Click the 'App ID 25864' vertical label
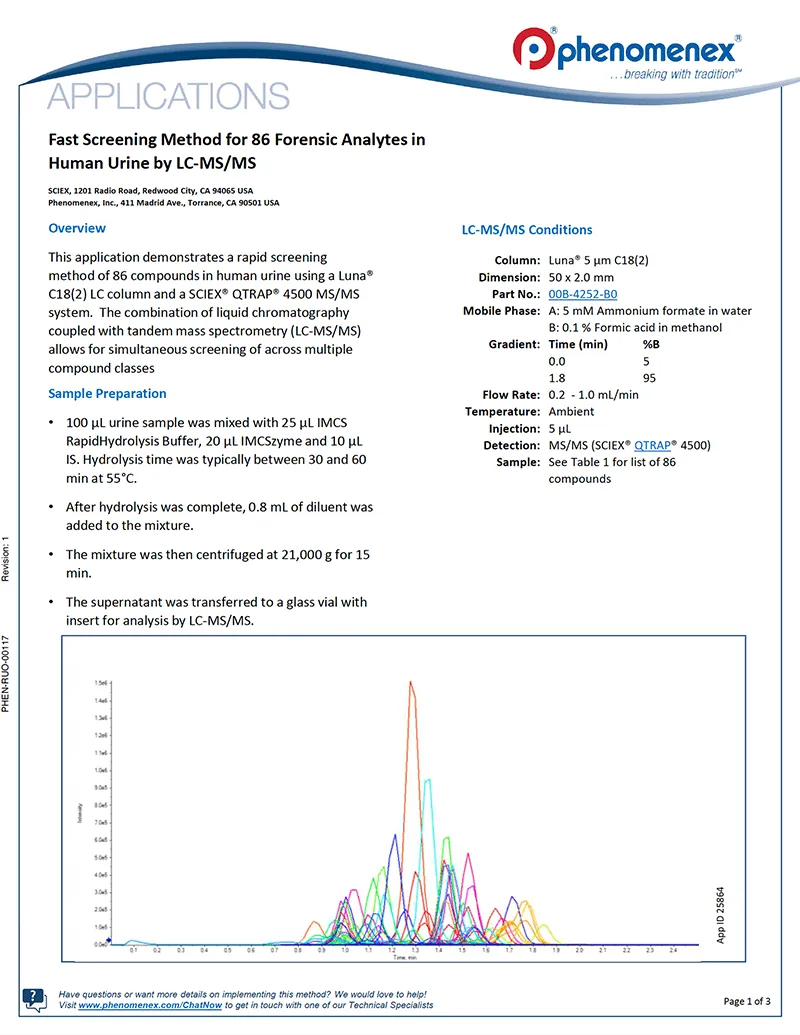This screenshot has width=800, height=1035. 721,915
